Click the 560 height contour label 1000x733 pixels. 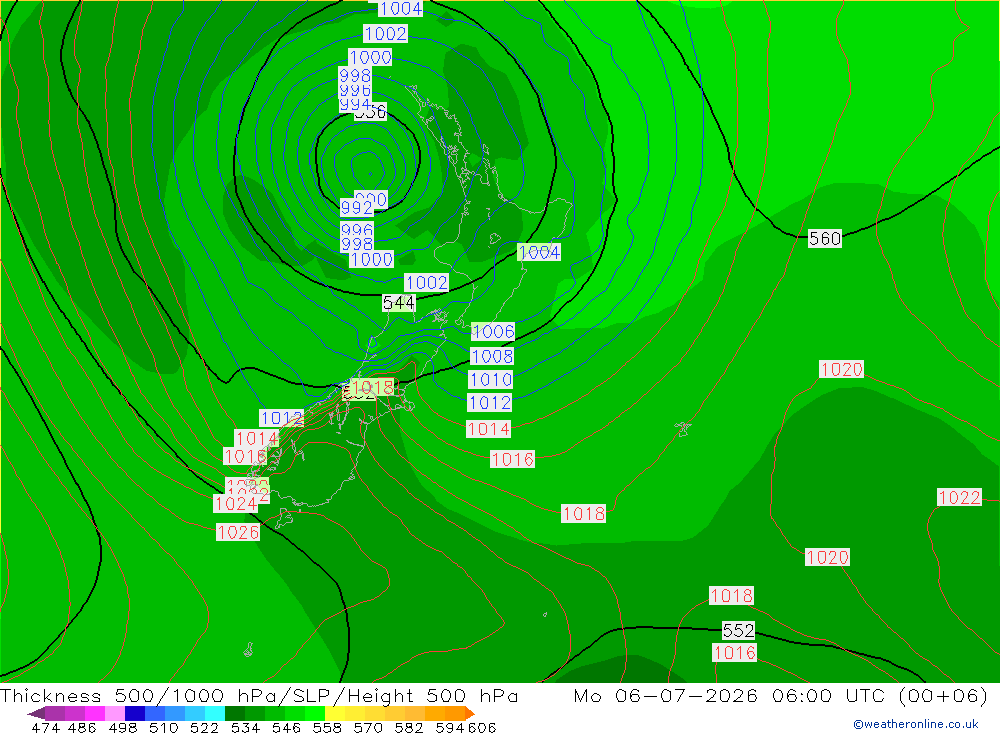pos(825,239)
